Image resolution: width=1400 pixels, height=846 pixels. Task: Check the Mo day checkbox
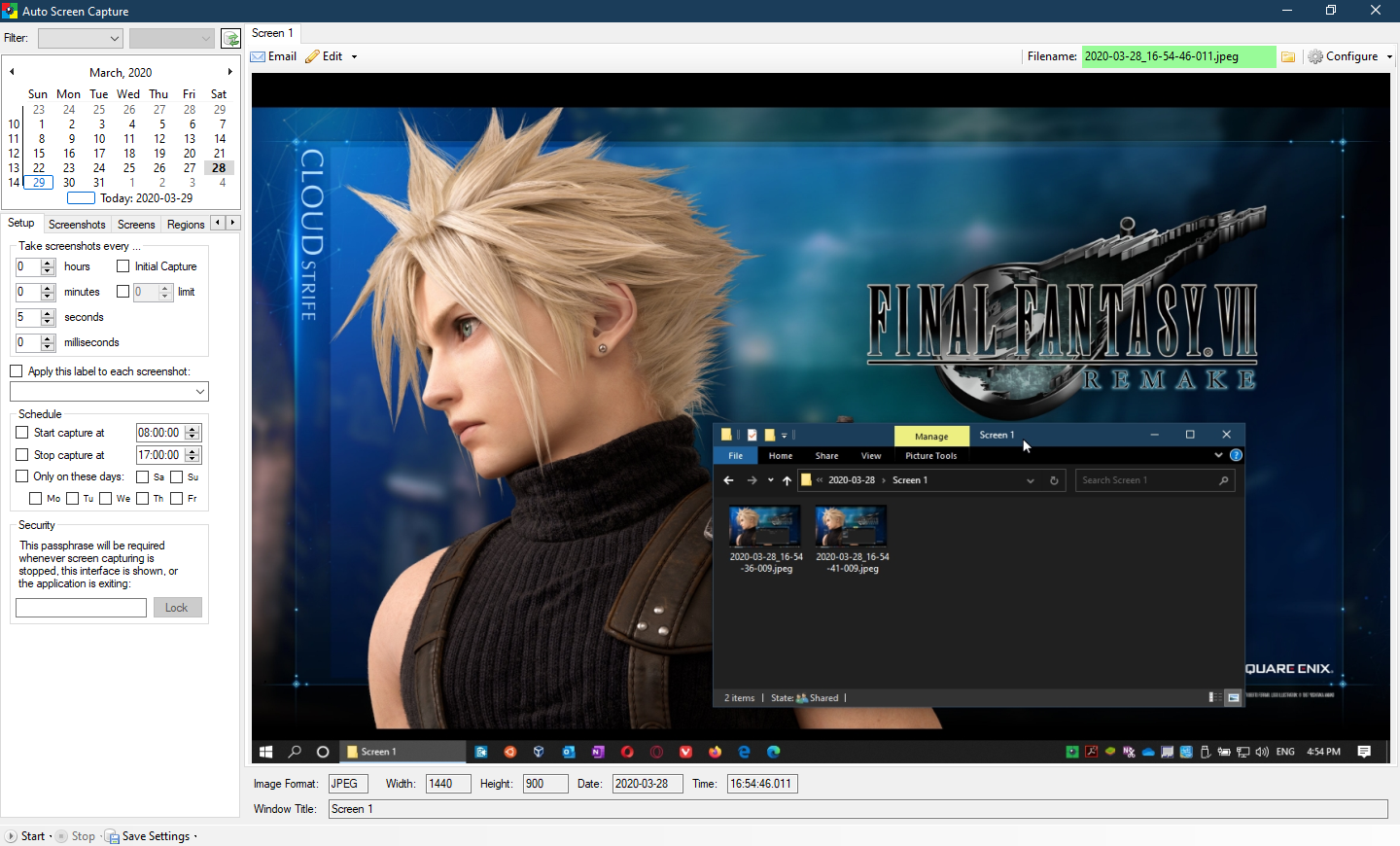[36, 499]
